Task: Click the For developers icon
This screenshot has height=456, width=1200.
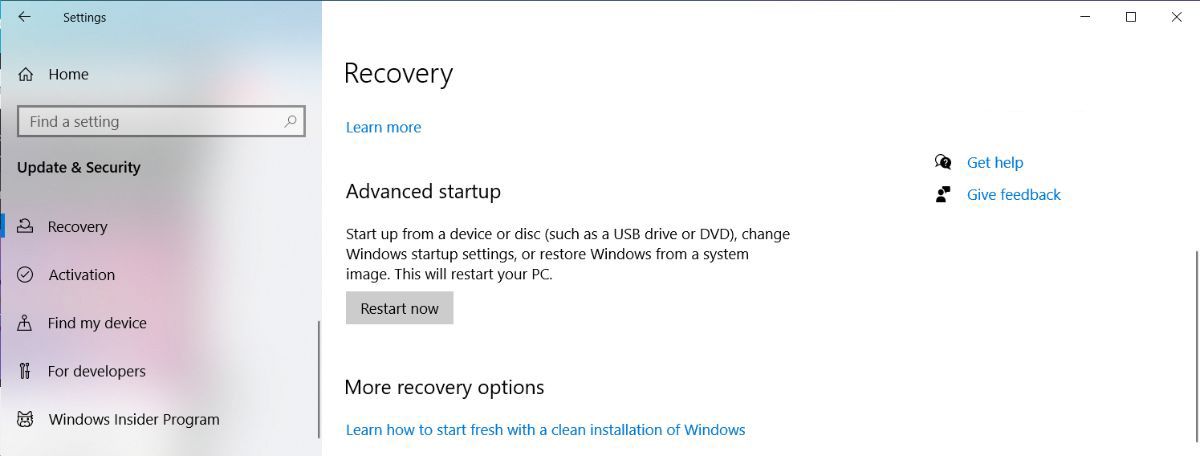Action: click(26, 371)
